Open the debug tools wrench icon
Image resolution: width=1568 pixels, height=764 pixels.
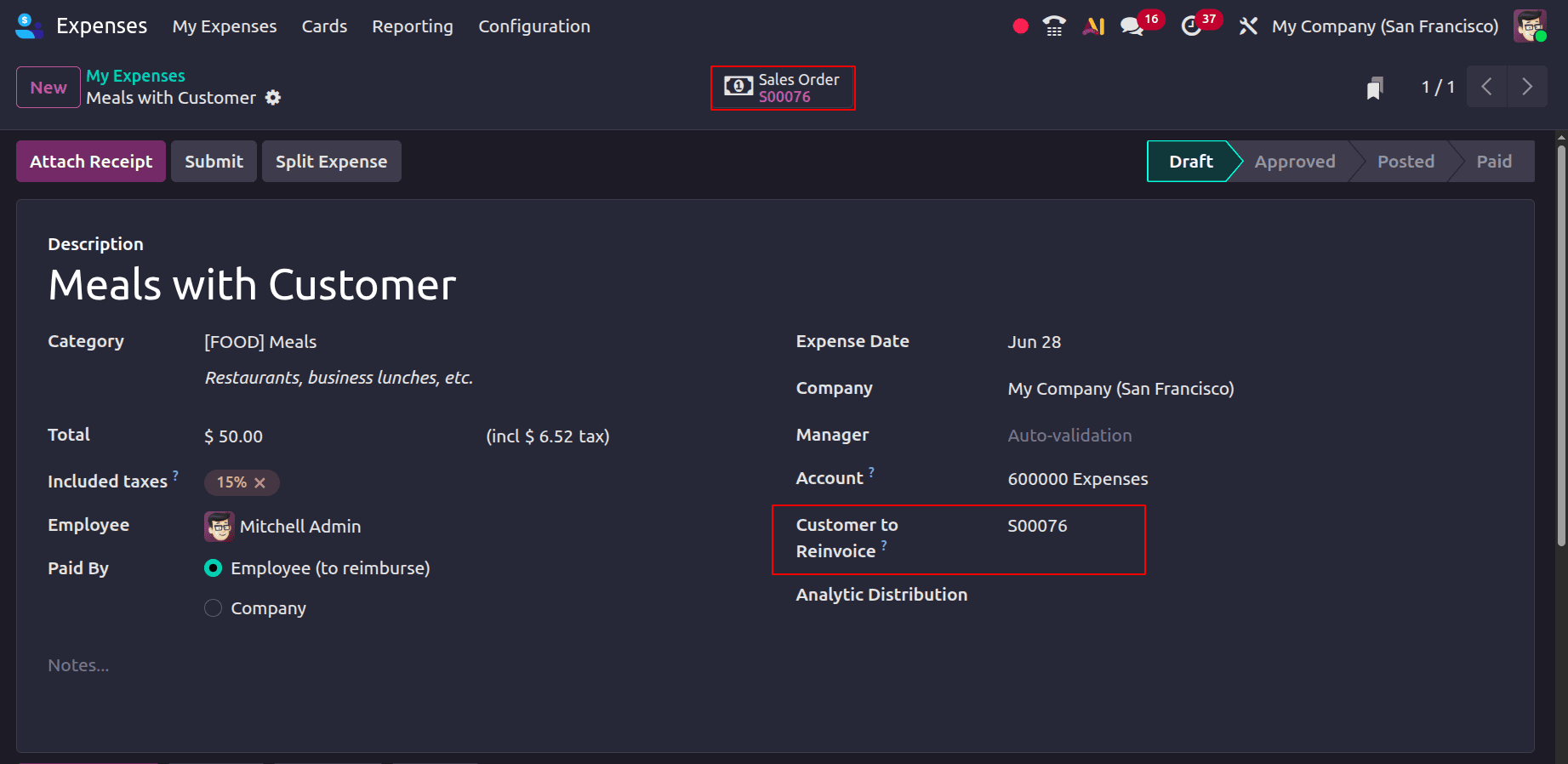(x=1248, y=26)
